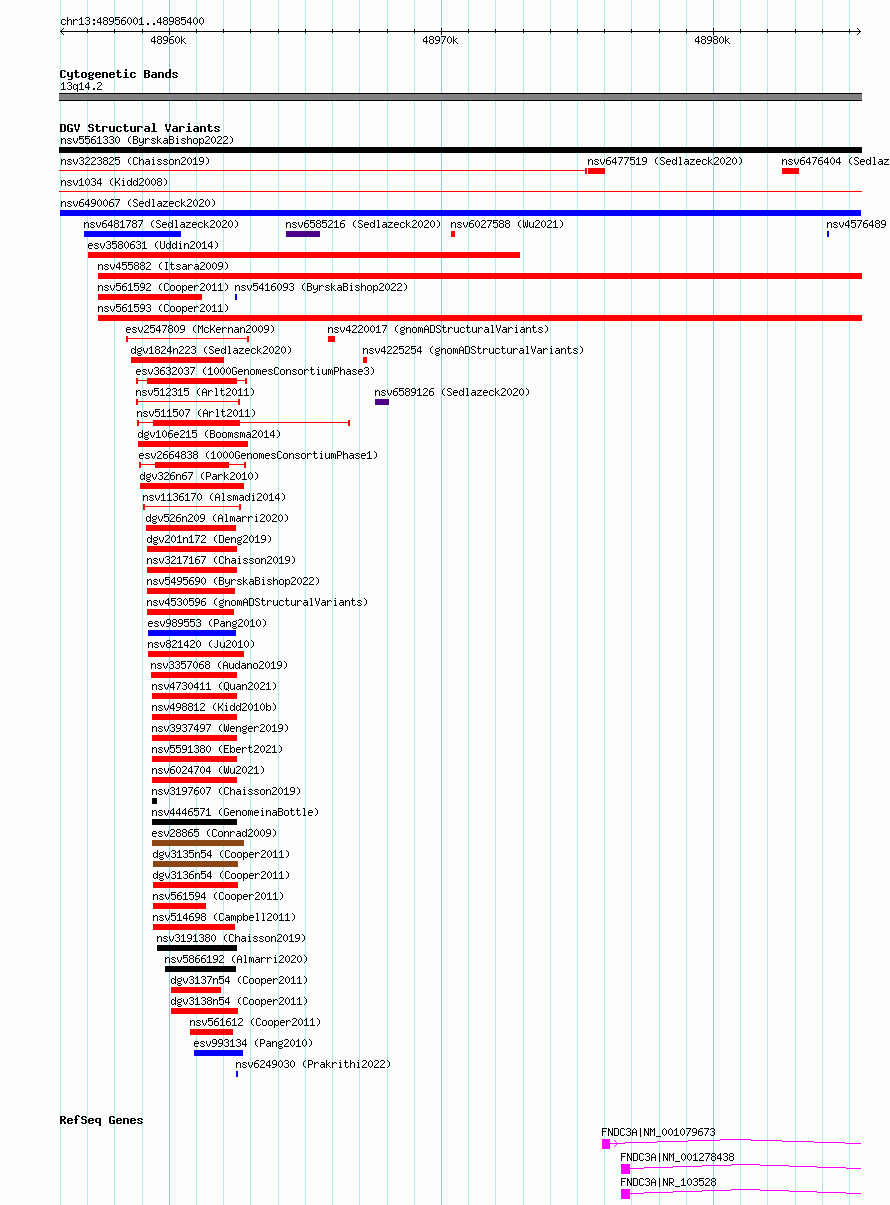
Task: Select the nsv3223825 (Chaisson2019) variant label
Action: pos(135,161)
